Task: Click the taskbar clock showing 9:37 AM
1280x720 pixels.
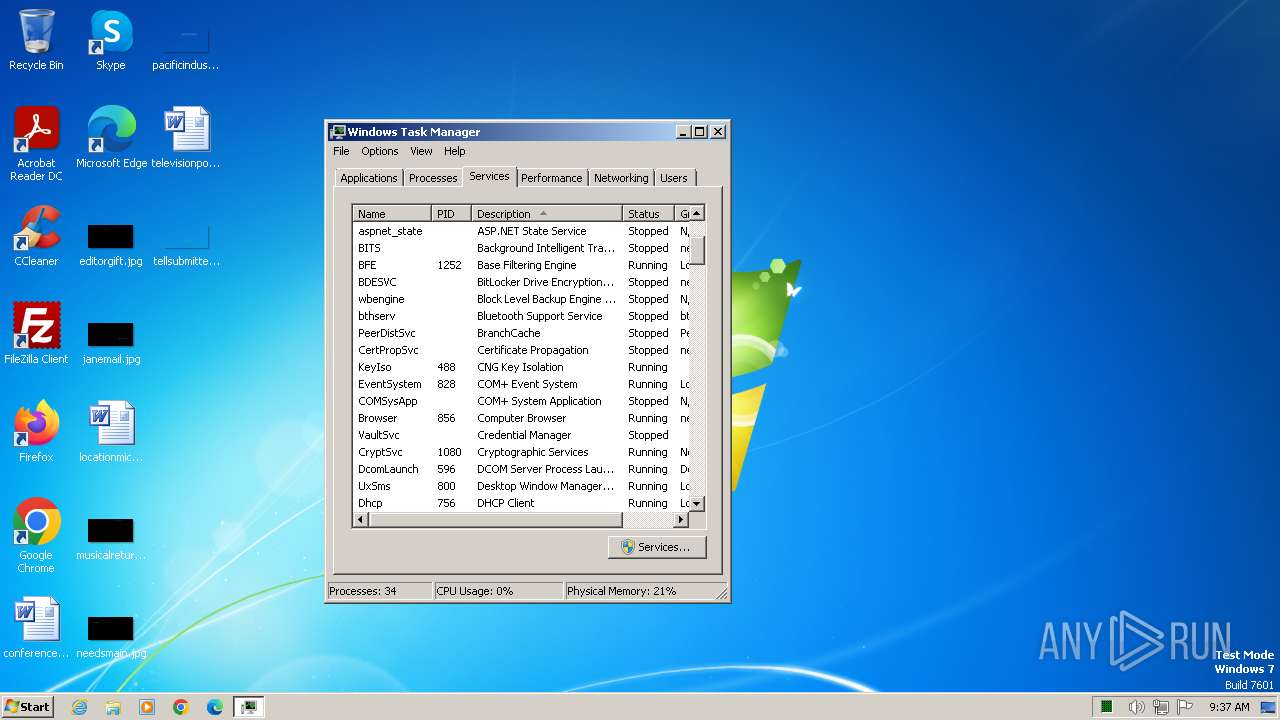Action: click(x=1229, y=707)
